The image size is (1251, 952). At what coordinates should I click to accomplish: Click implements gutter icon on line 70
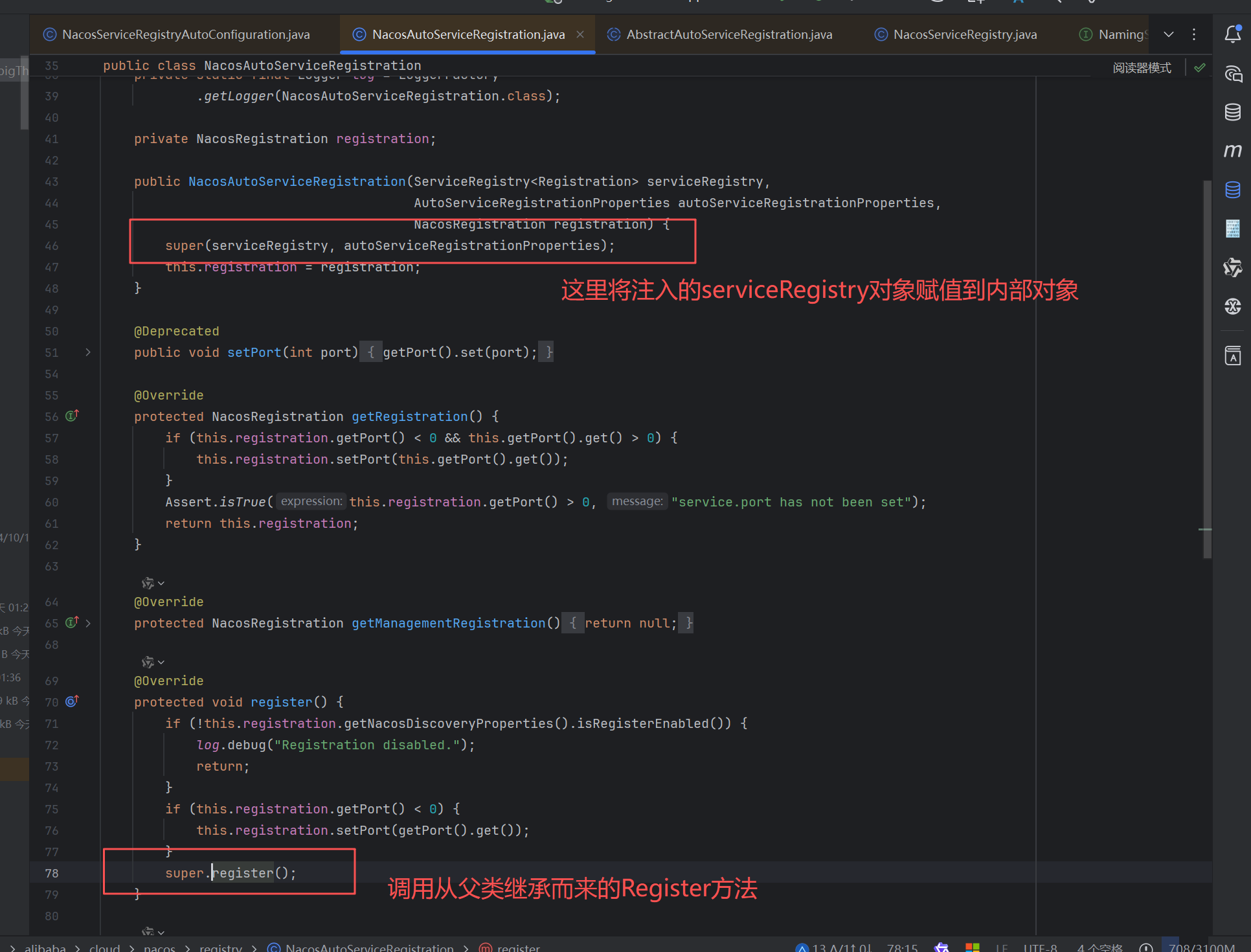coord(72,701)
